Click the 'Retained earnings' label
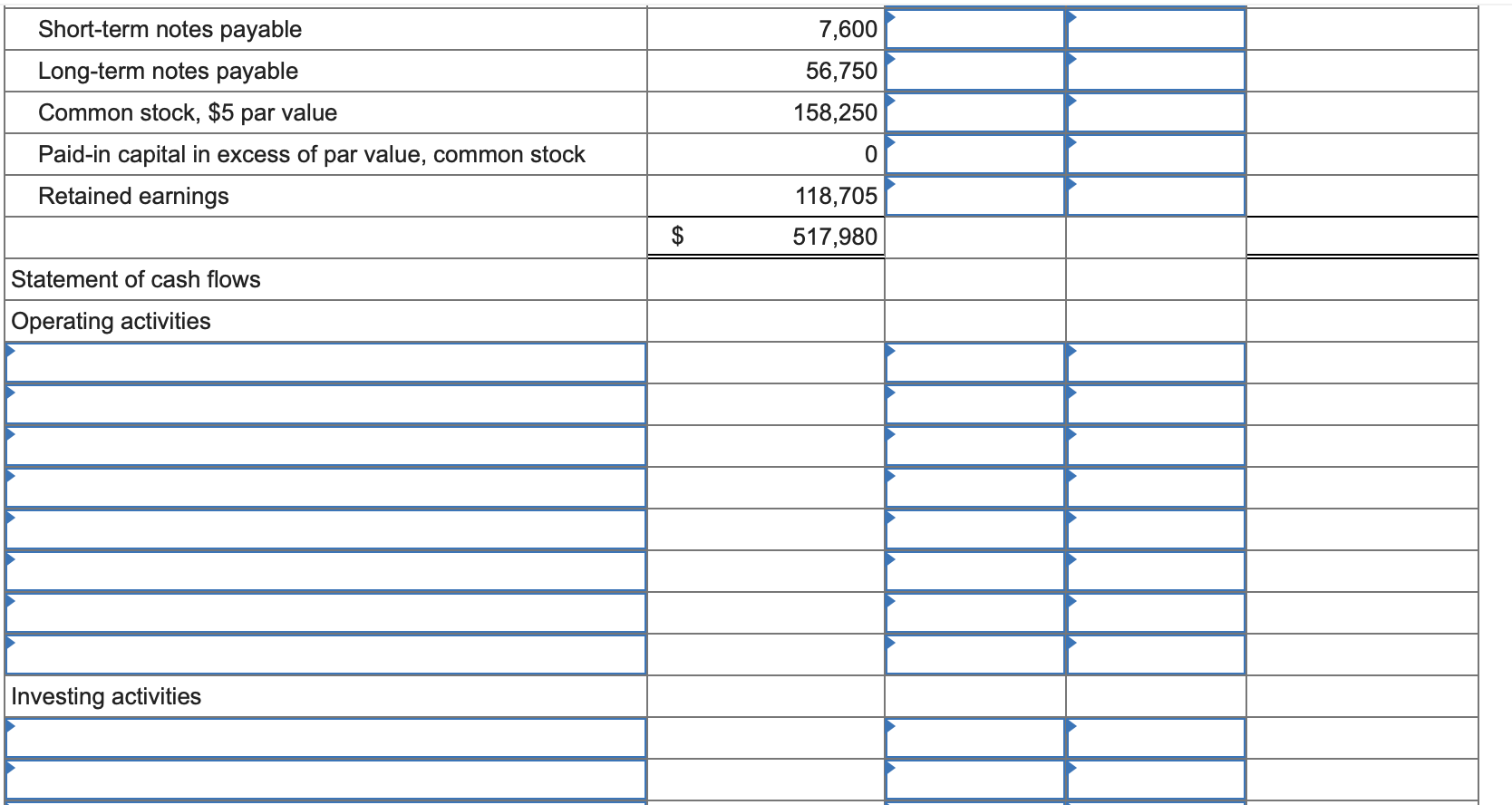 click(x=133, y=196)
